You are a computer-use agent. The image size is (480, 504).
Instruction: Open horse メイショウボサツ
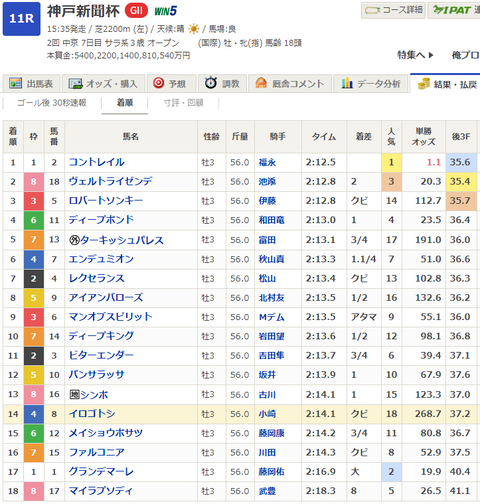(x=106, y=433)
